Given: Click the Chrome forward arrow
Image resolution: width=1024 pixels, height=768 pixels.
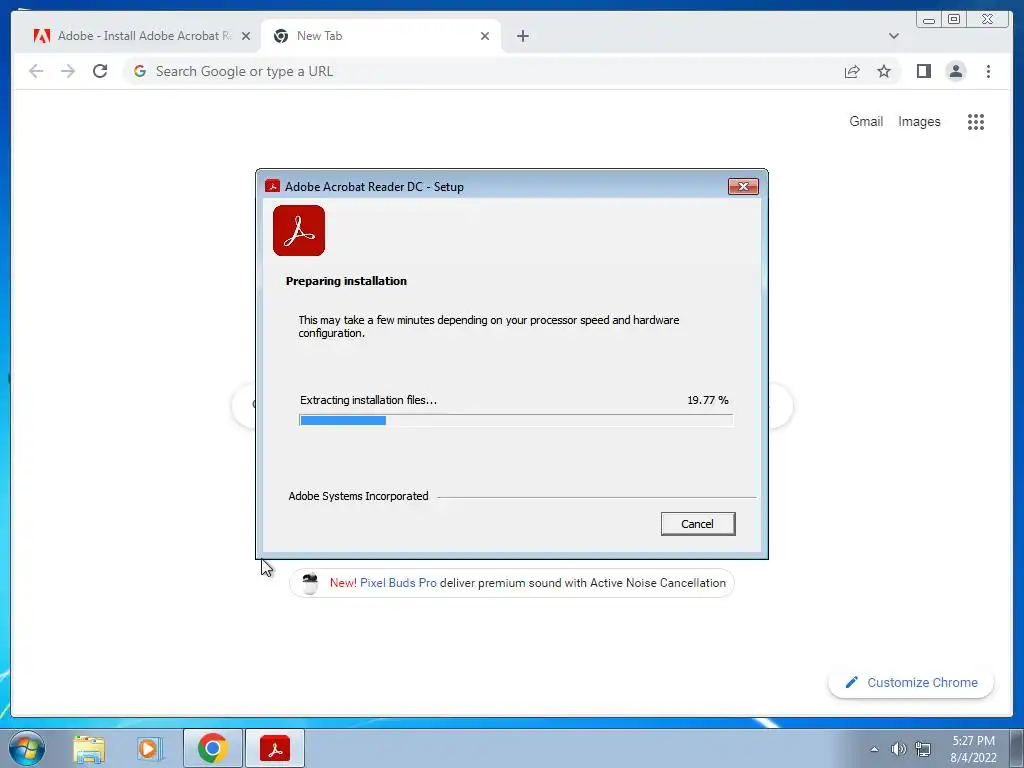Looking at the screenshot, I should [68, 71].
